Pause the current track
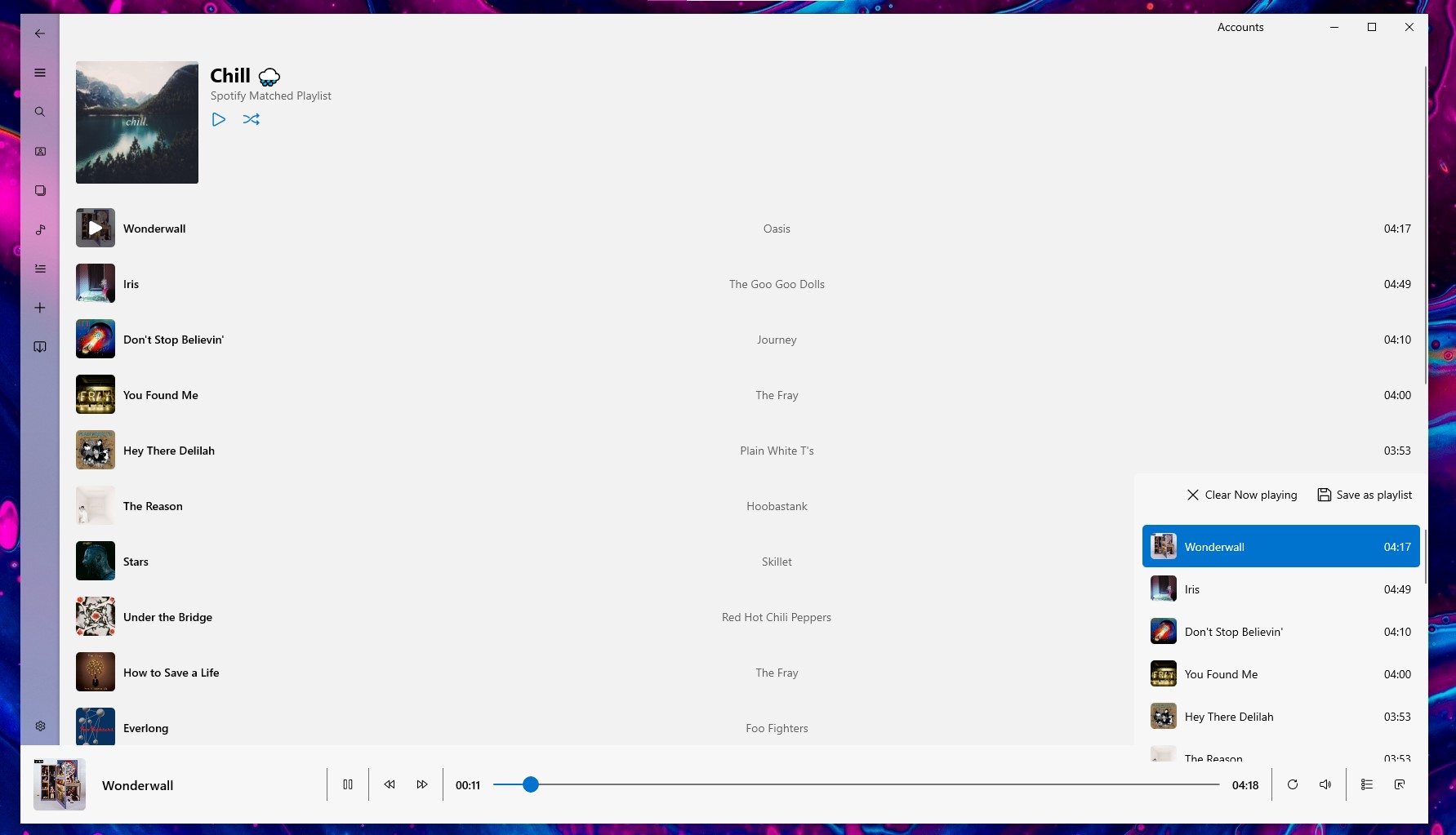The width and height of the screenshot is (1456, 835). (x=348, y=784)
